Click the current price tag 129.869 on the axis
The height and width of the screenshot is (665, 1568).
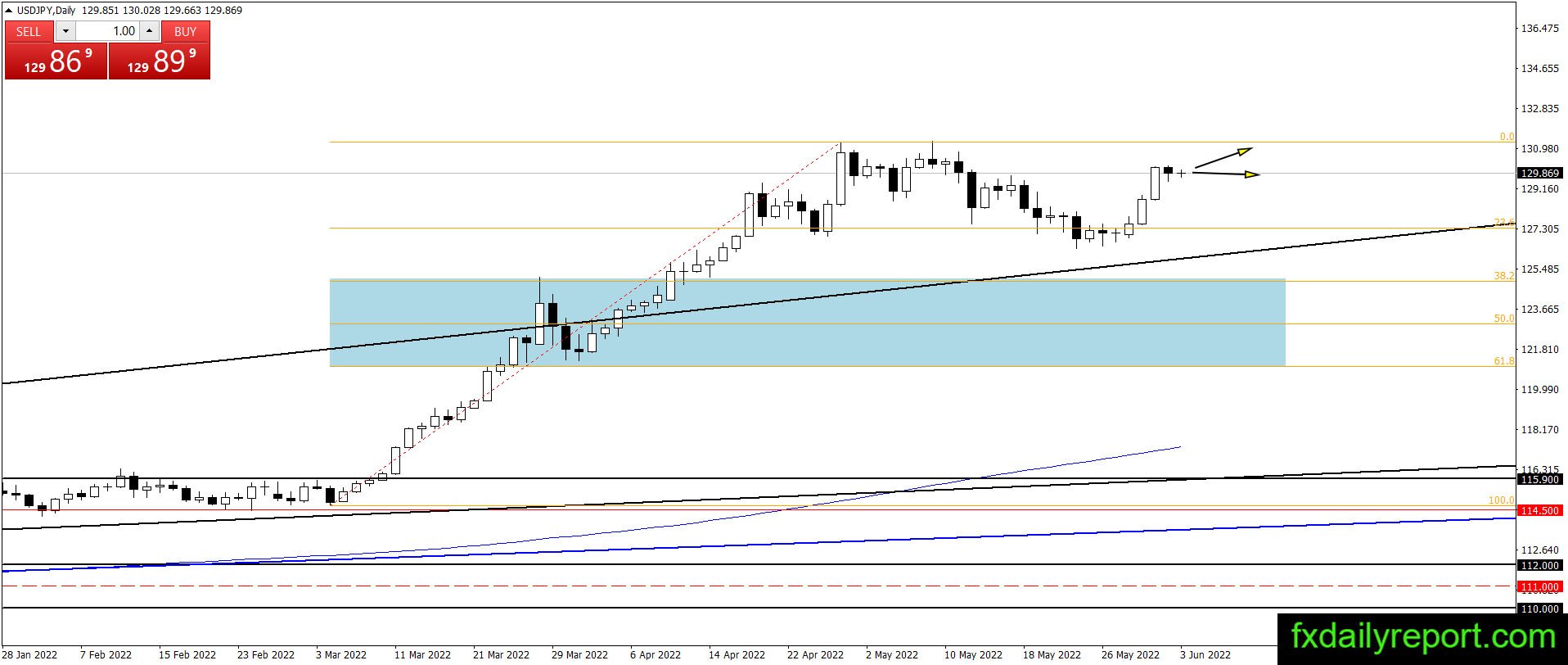pyautogui.click(x=1539, y=174)
